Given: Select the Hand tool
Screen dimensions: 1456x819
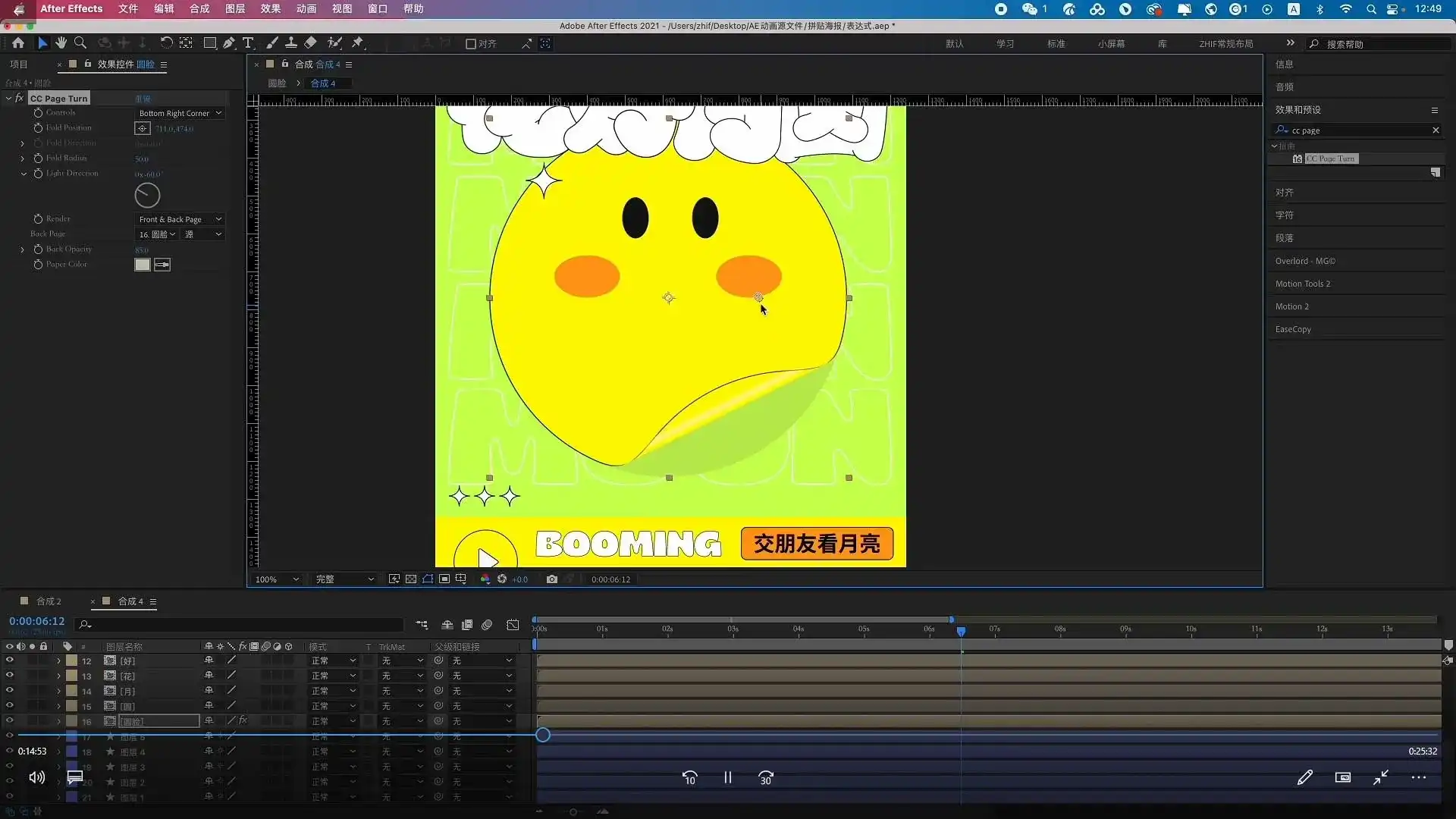Looking at the screenshot, I should pyautogui.click(x=61, y=43).
